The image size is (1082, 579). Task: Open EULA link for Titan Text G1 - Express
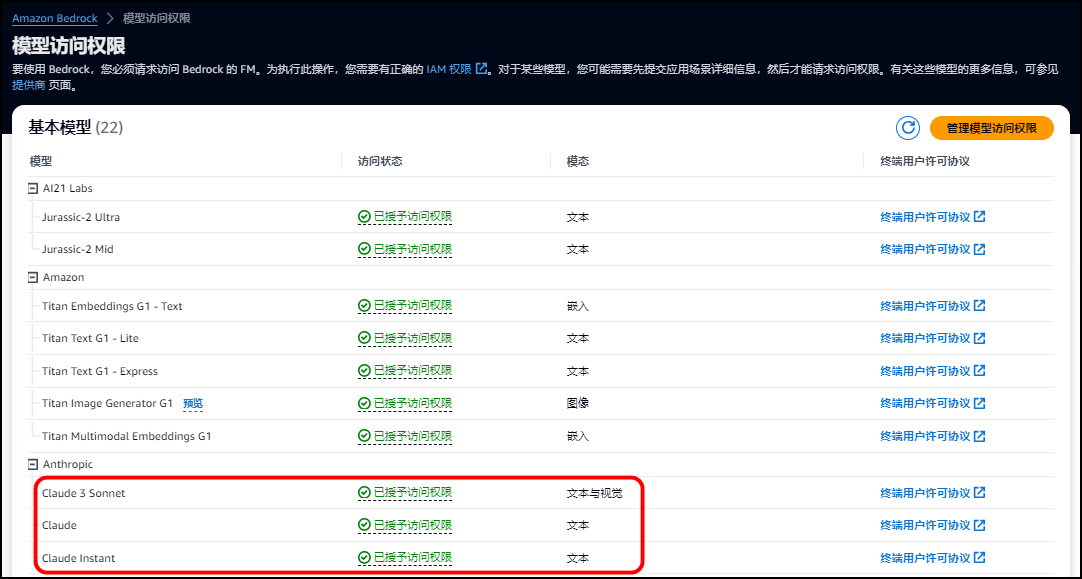[x=933, y=371]
